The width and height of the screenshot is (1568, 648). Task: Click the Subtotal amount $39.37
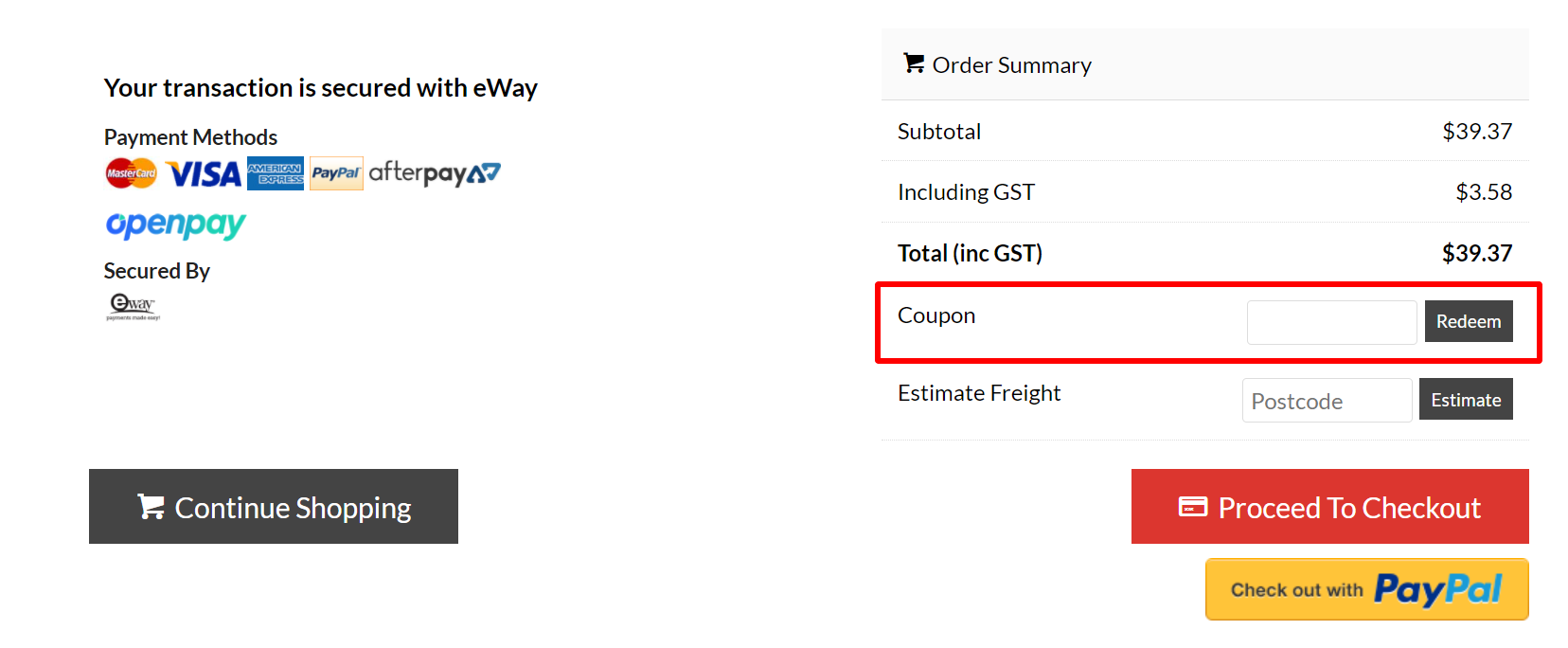[x=1478, y=132]
